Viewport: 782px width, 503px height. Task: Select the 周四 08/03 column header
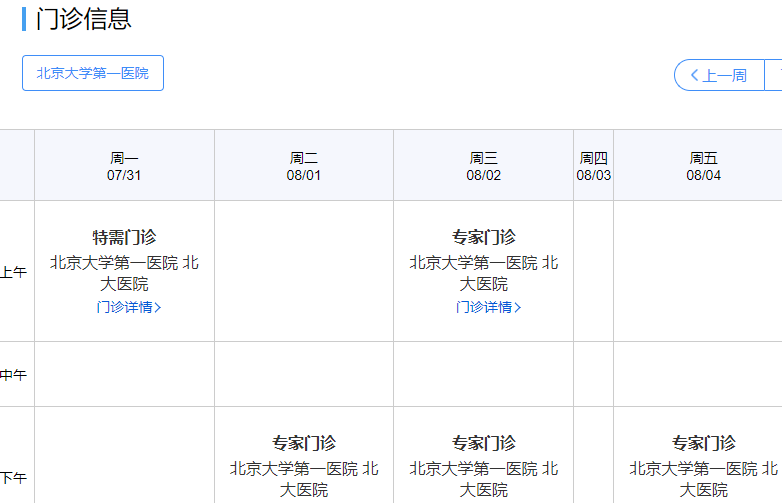(593, 166)
